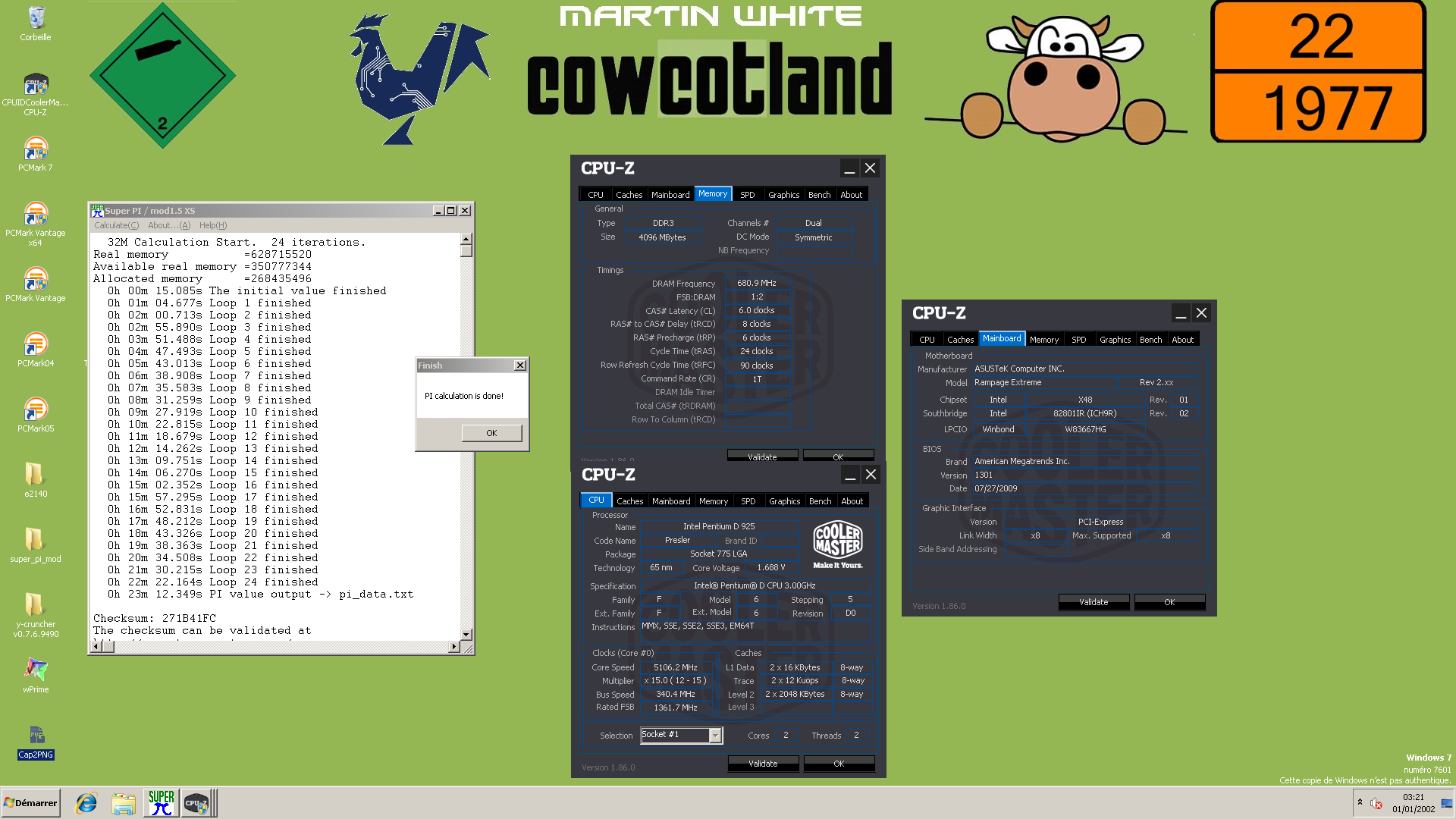Screen dimensions: 1456x819
Task: Launch Internet Explorer from taskbar
Action: [x=86, y=803]
